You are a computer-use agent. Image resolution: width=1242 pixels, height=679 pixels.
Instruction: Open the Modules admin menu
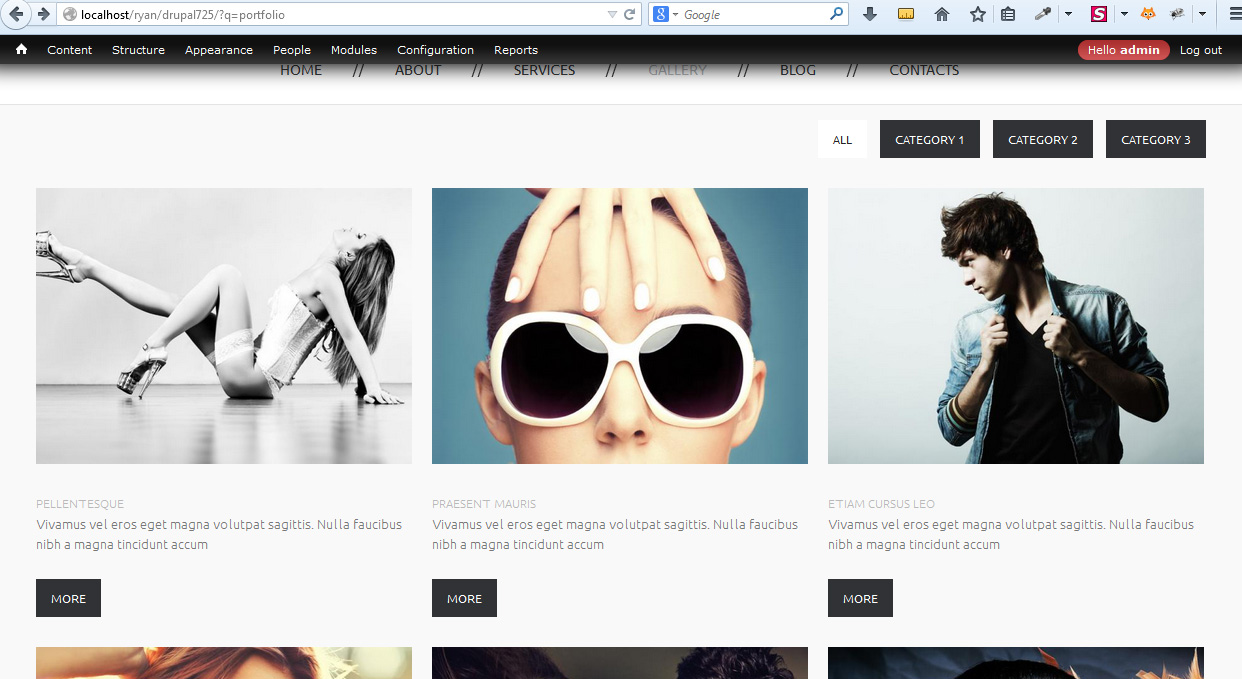coord(354,50)
